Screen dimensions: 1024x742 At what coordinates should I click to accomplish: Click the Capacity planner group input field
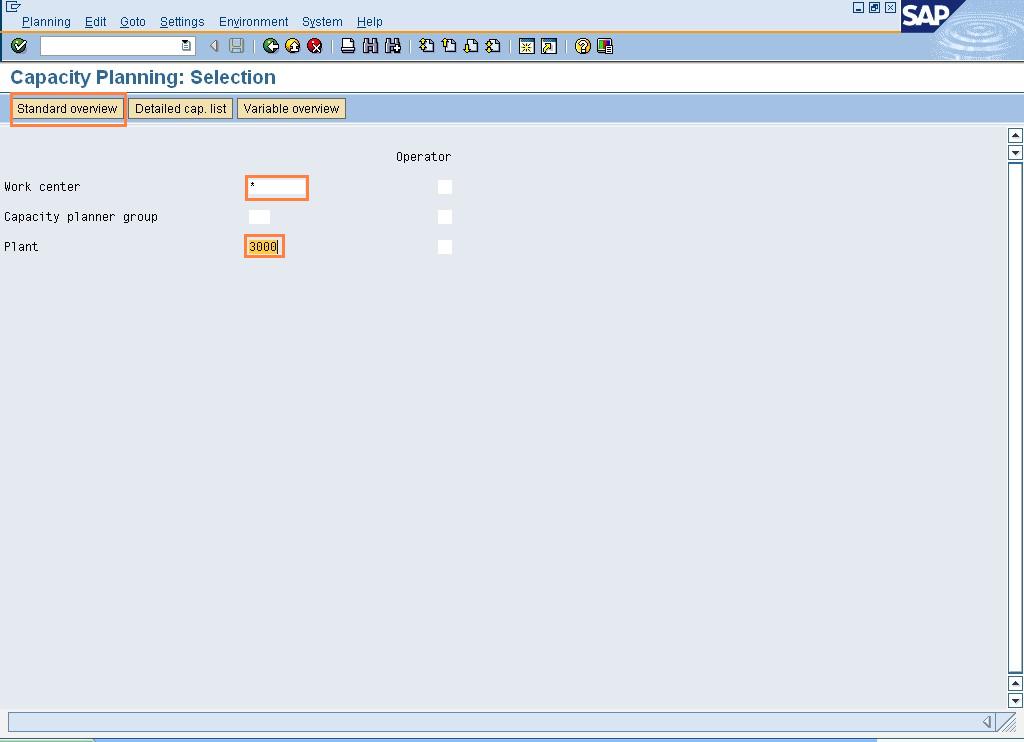(x=259, y=217)
